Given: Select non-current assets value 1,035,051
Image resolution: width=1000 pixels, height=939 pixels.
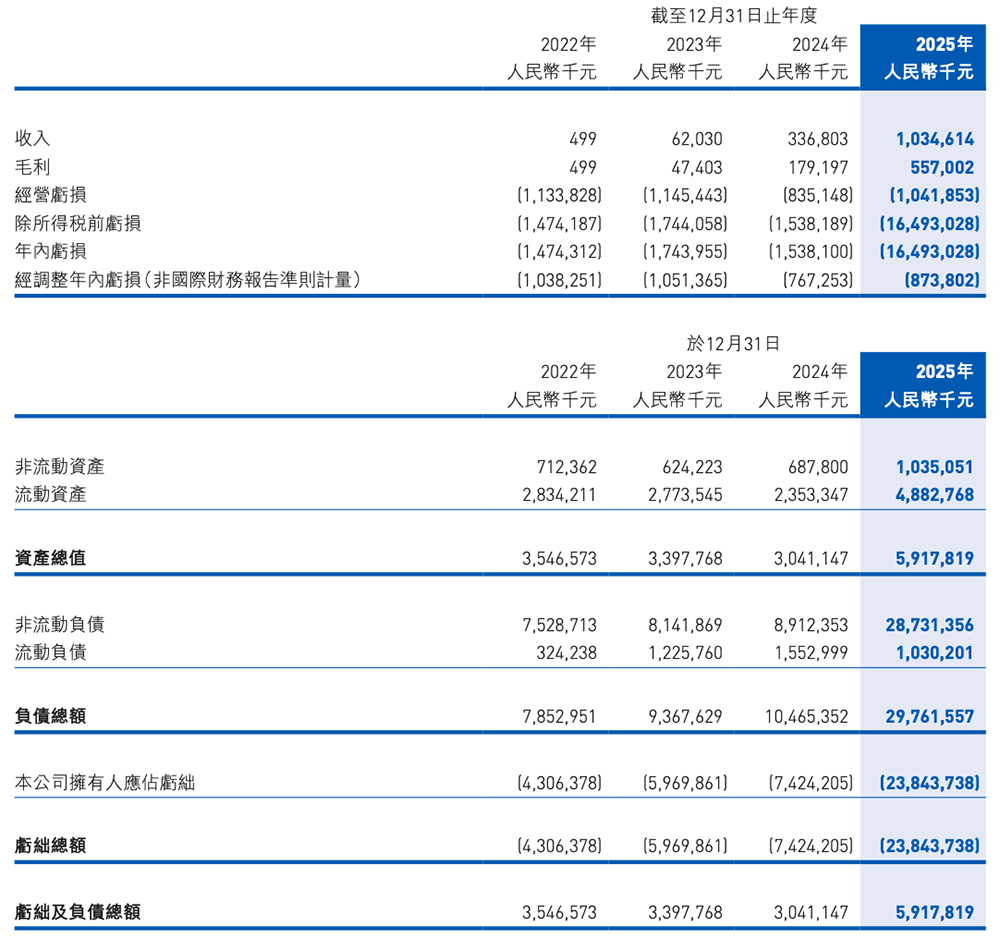Looking at the screenshot, I should pyautogui.click(x=935, y=467).
